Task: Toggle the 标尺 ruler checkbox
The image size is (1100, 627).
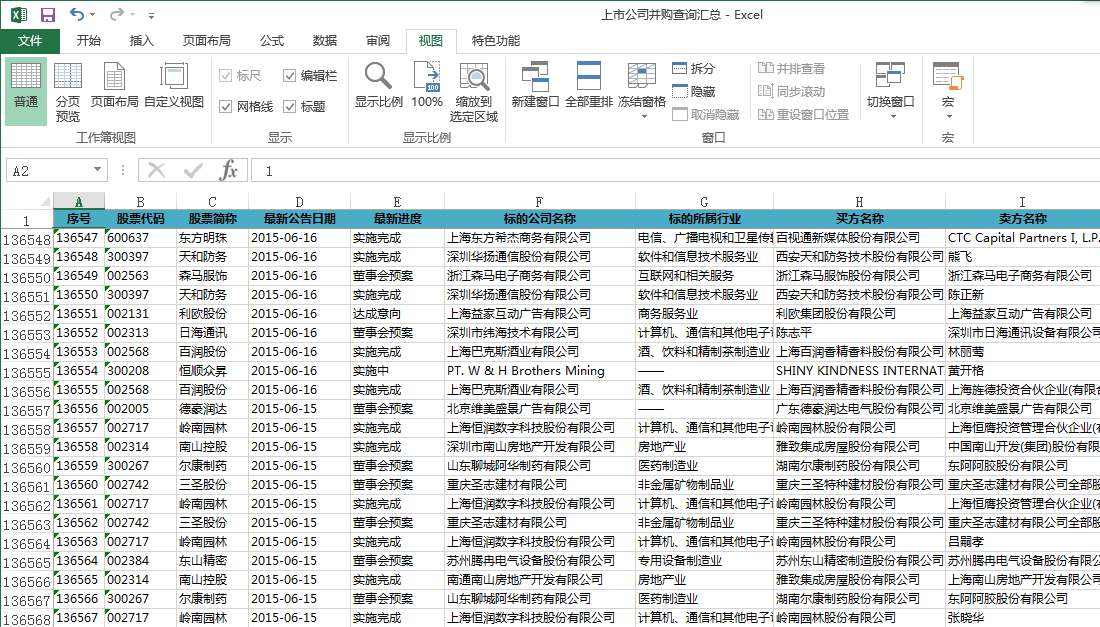Action: pos(226,76)
